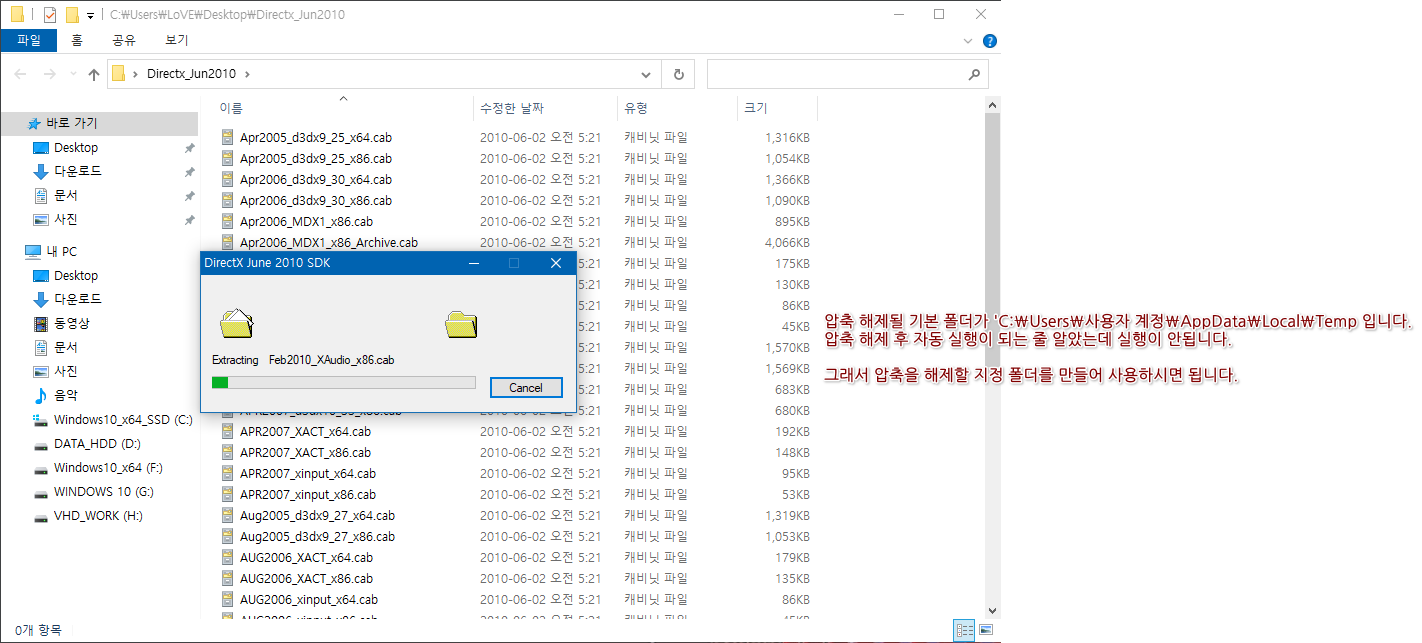This screenshot has width=1422, height=643.
Task: Select file Apr2006_MDX1_x86_Archive.cab
Action: pyautogui.click(x=328, y=242)
